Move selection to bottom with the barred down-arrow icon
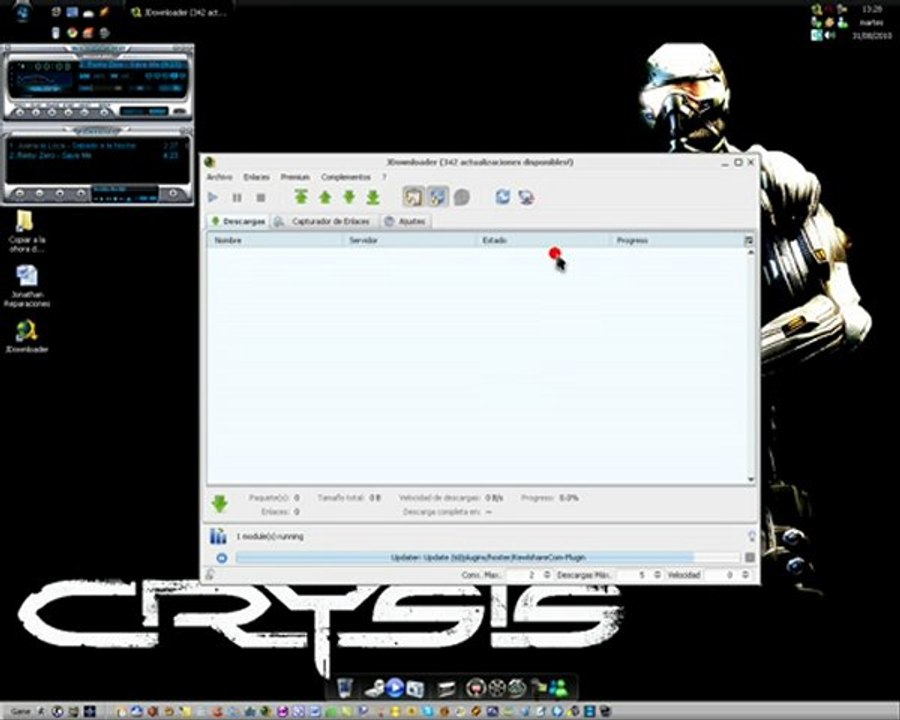Image resolution: width=900 pixels, height=720 pixels. (x=373, y=198)
